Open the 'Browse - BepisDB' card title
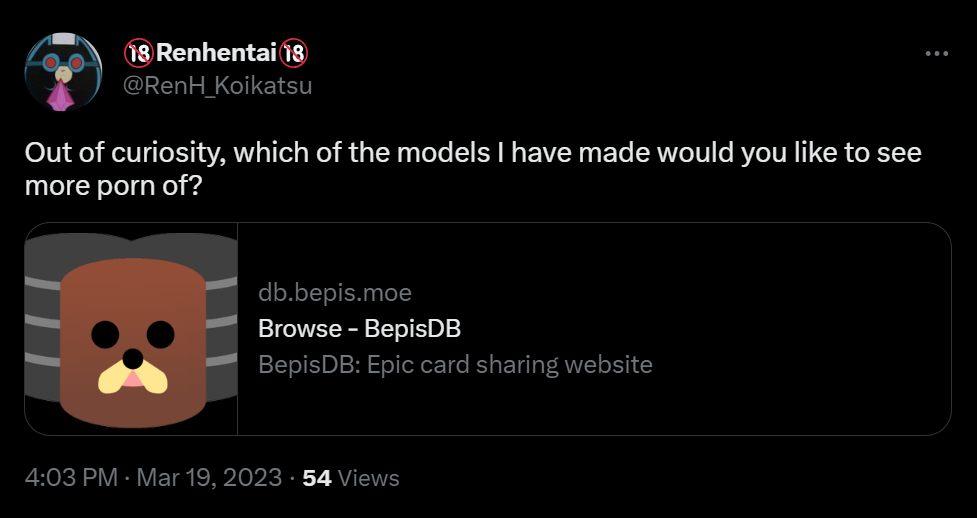This screenshot has width=977, height=518. (360, 328)
